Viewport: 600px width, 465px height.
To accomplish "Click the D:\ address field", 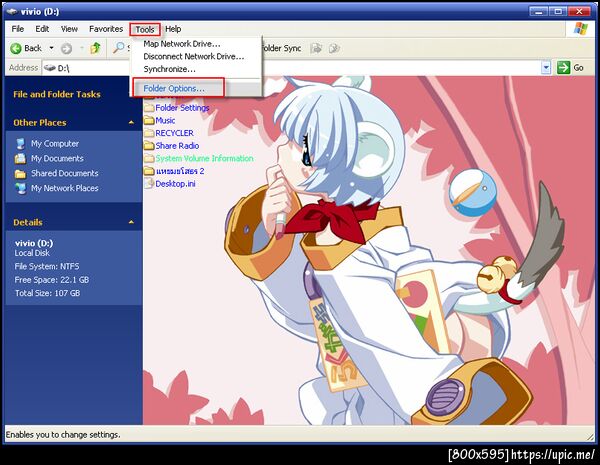I will click(x=291, y=68).
